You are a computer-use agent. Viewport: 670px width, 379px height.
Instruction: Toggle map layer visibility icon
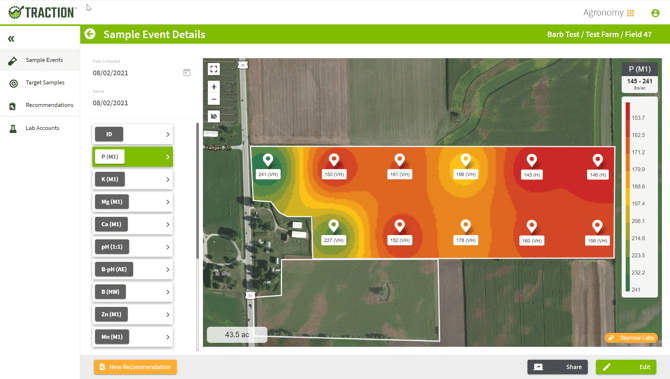click(x=214, y=116)
